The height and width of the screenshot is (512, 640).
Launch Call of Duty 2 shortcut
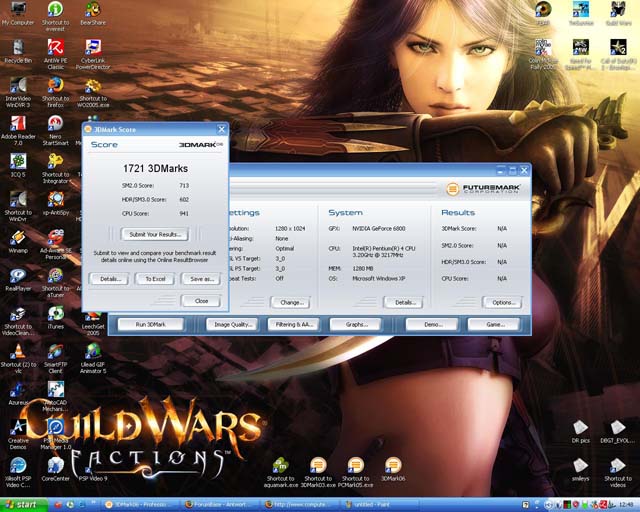618,53
